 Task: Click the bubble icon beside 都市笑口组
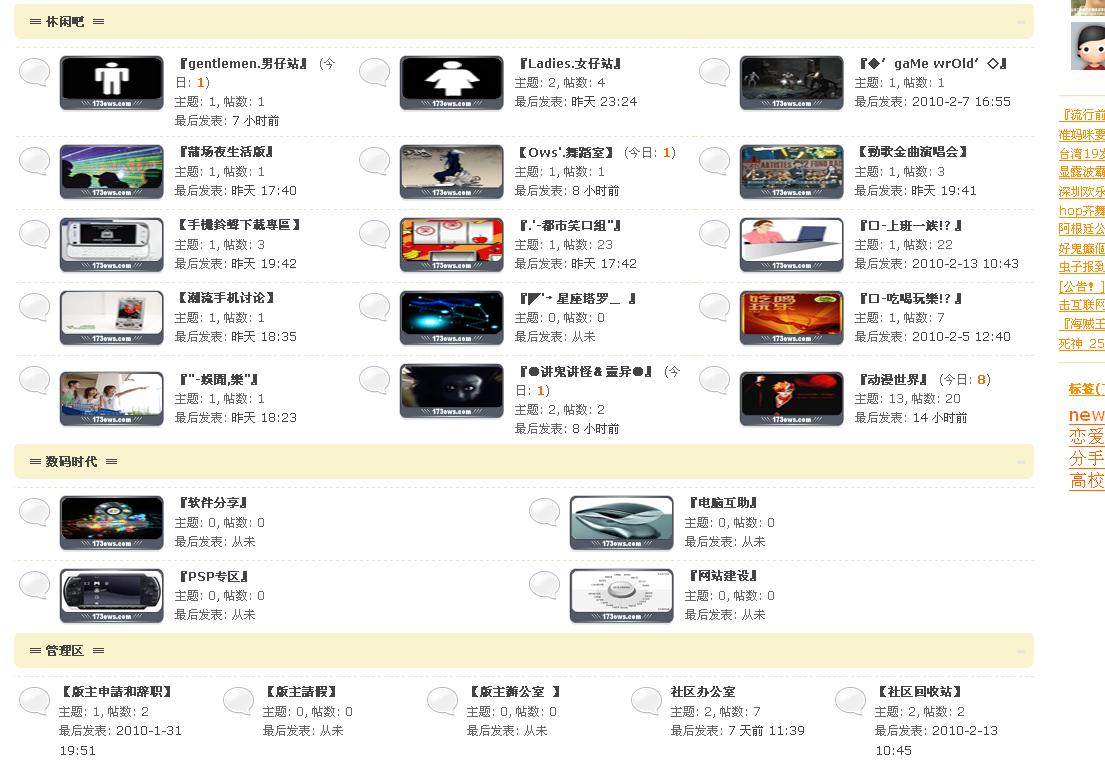[375, 234]
